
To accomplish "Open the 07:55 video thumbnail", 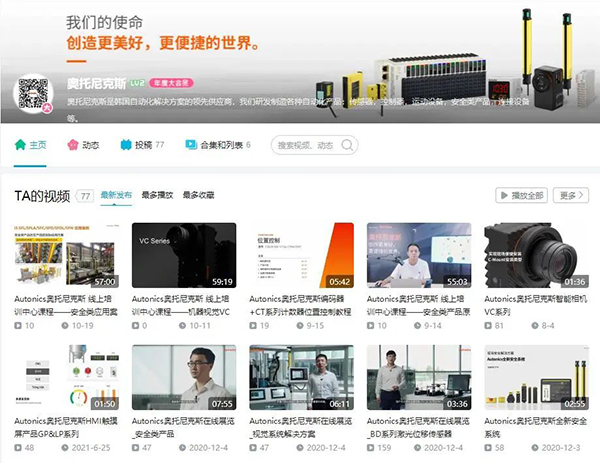I will point(184,377).
